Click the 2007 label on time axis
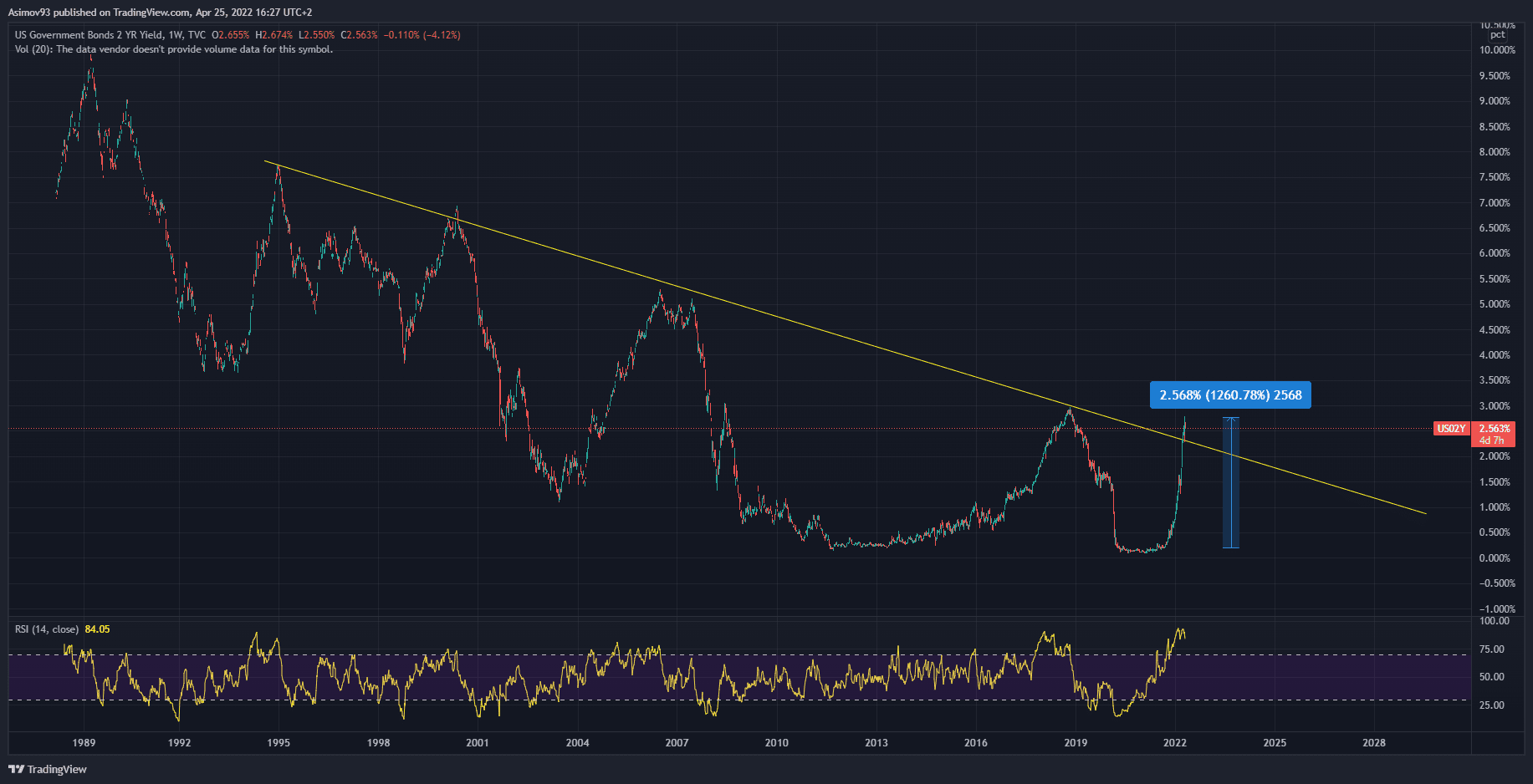Screen dimensions: 1533x784 [677, 742]
